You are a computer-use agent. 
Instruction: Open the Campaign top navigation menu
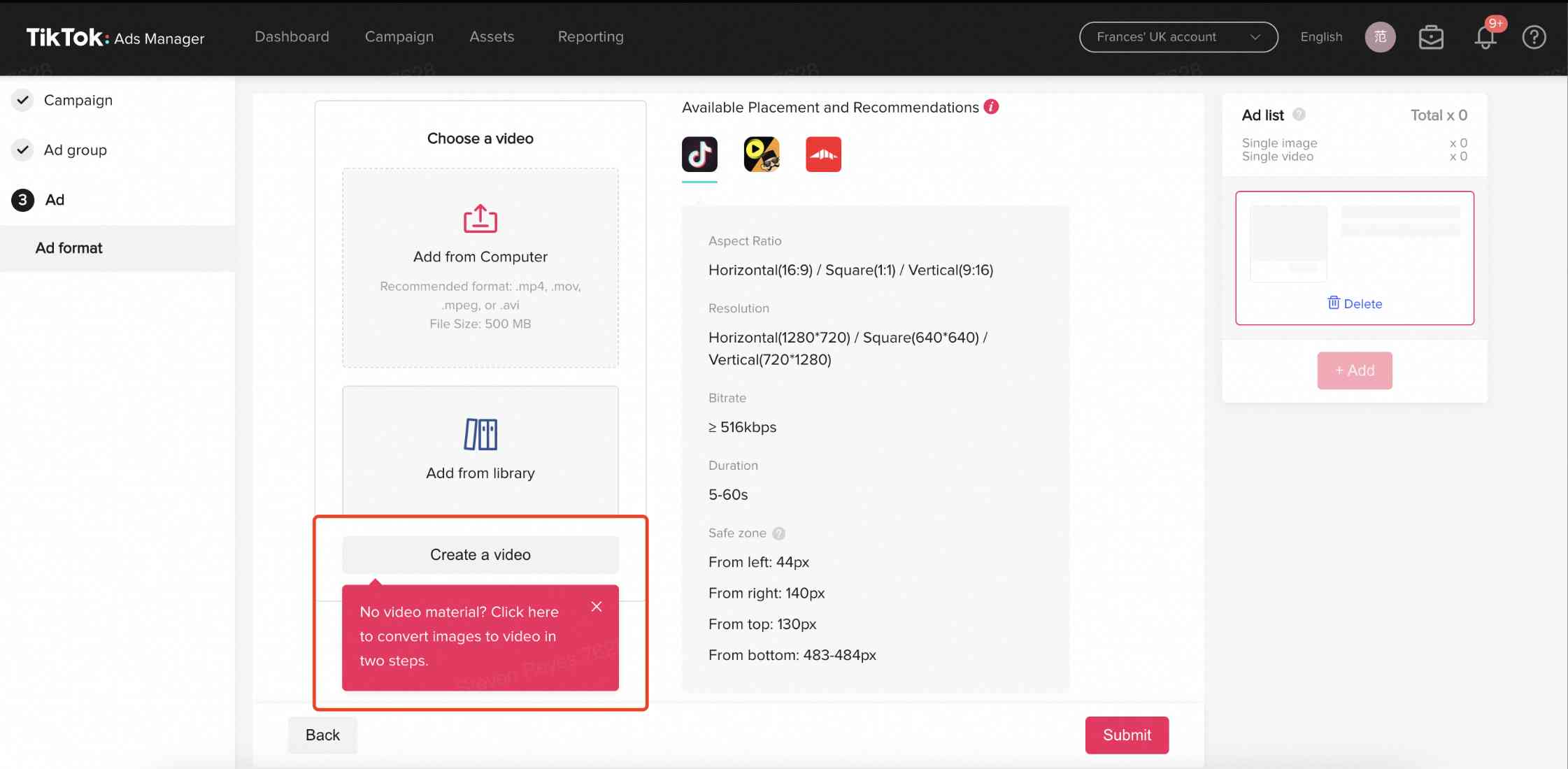point(399,37)
